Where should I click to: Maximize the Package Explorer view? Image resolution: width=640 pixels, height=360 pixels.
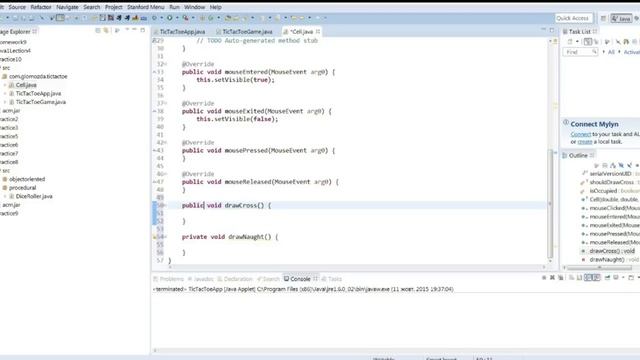[x=142, y=30]
